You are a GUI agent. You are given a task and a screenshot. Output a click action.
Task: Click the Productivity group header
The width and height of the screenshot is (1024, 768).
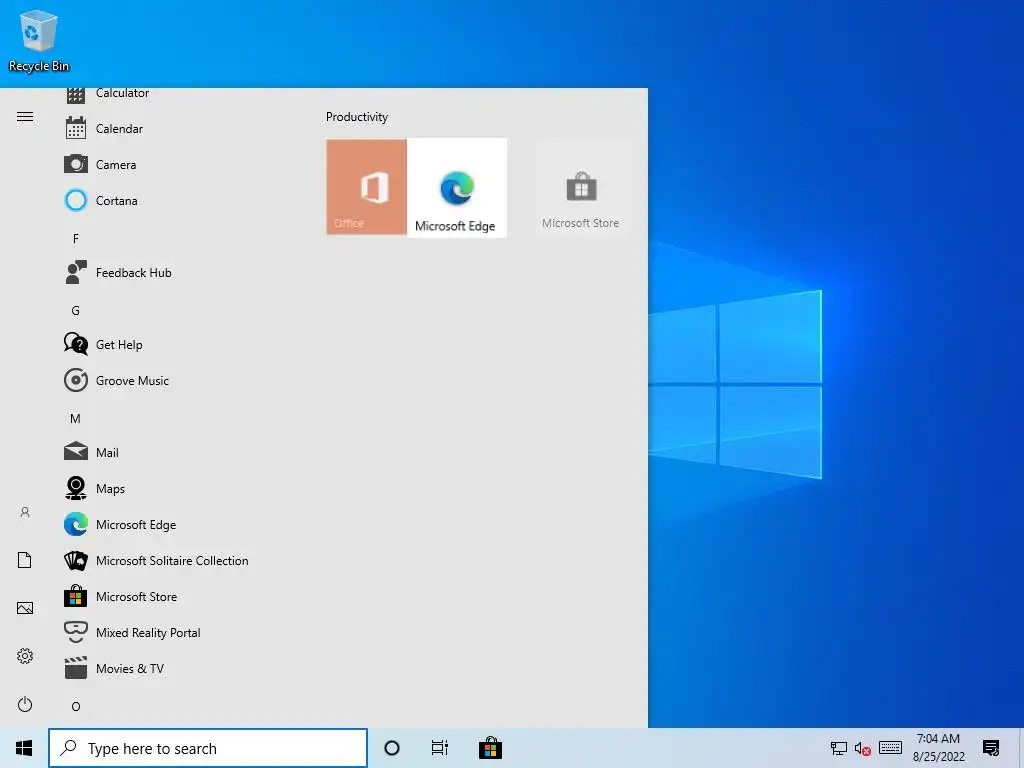(x=357, y=117)
